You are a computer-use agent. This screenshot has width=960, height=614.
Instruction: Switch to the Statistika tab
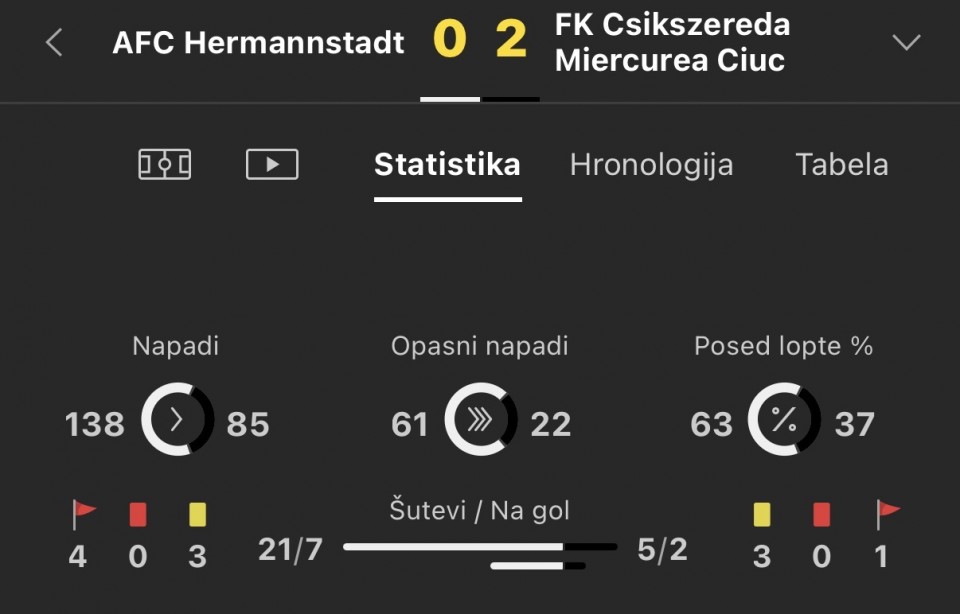pos(447,165)
